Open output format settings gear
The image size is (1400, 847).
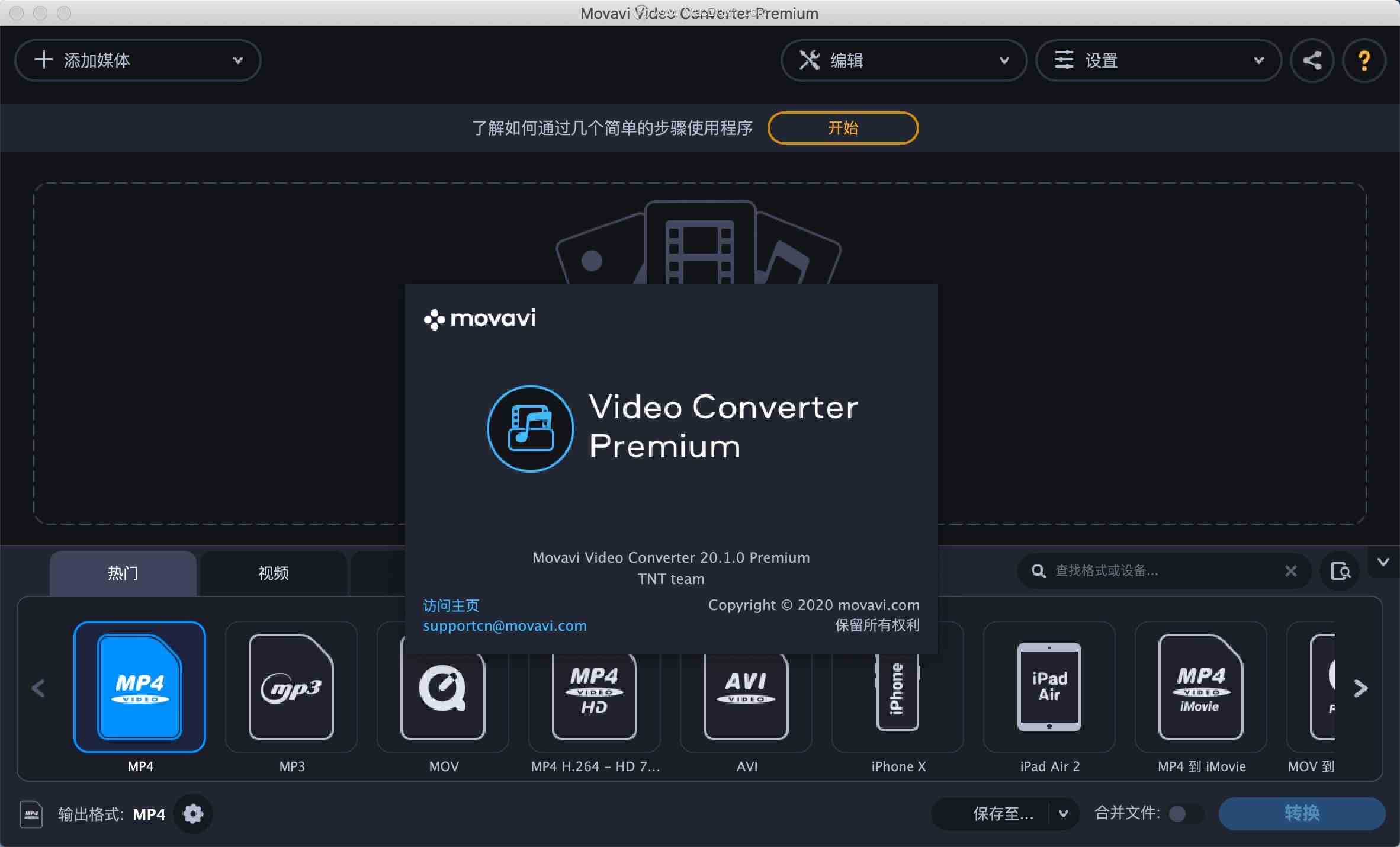point(193,814)
